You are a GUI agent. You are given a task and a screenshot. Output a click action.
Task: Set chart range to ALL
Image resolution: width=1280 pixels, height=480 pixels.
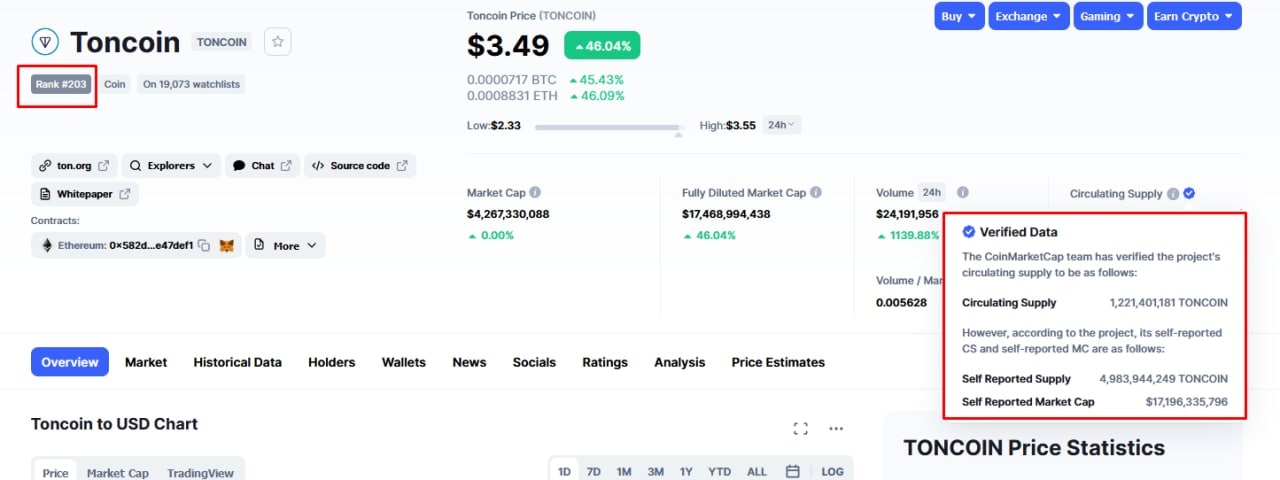757,472
